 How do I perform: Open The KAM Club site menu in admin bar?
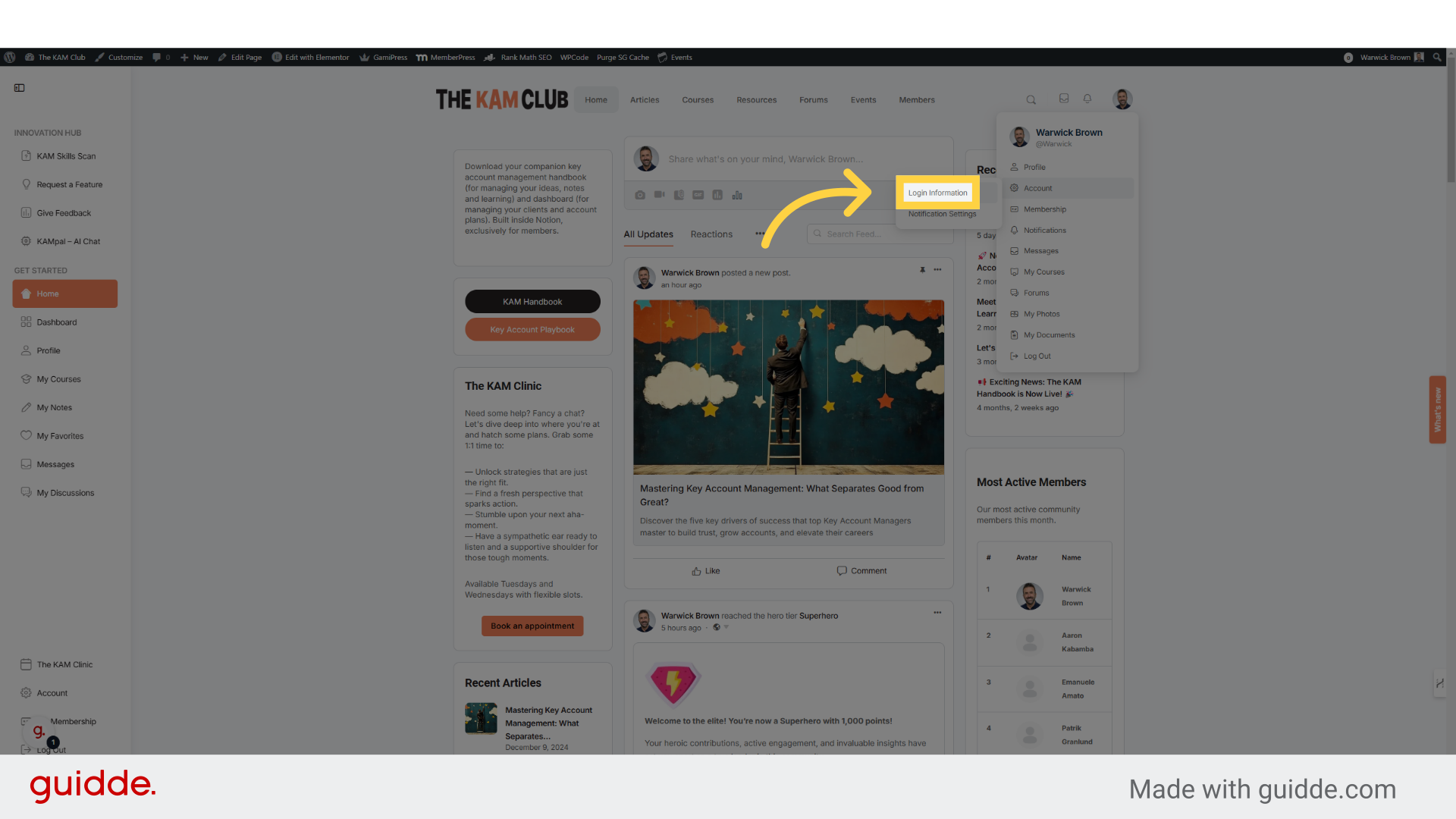55,57
